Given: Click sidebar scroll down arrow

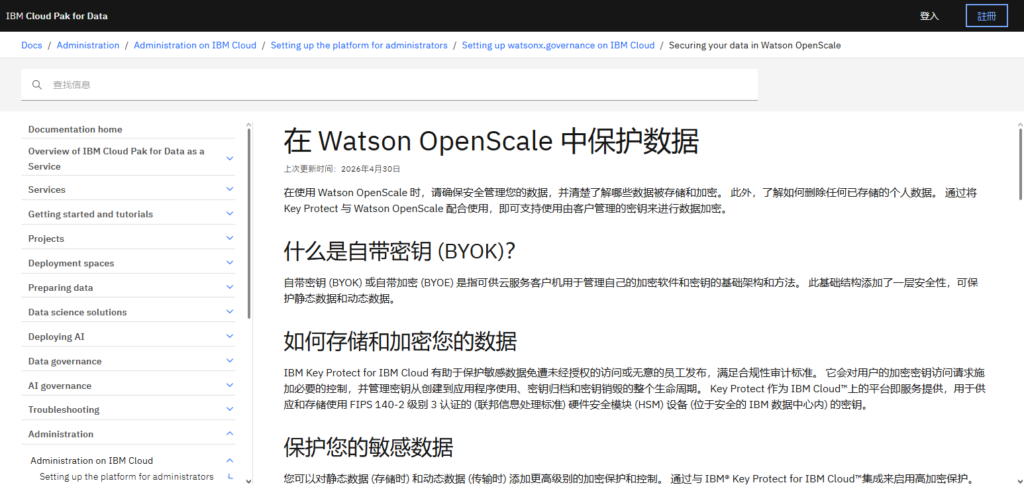Looking at the screenshot, I should tap(249, 481).
